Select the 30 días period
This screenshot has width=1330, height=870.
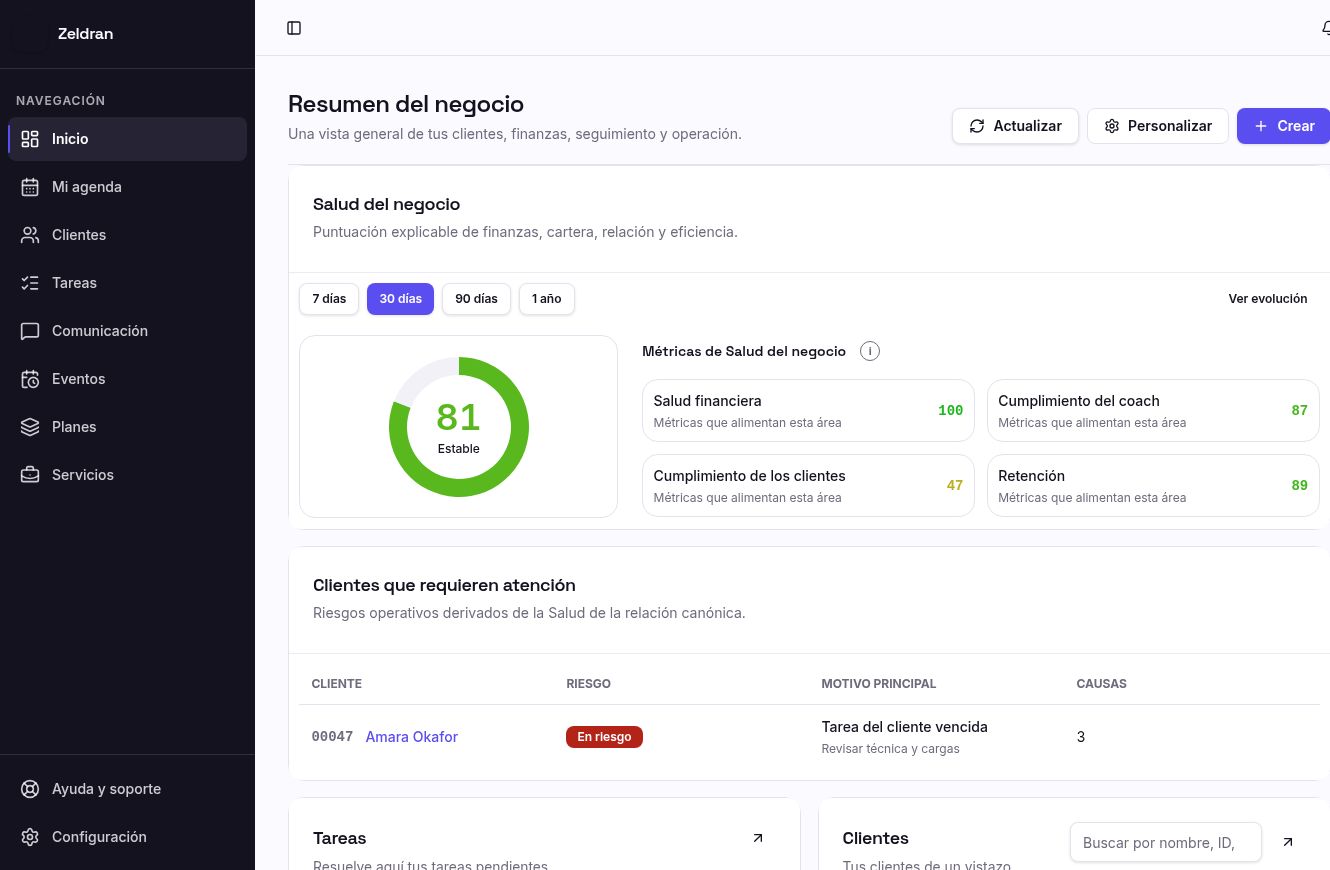400,299
